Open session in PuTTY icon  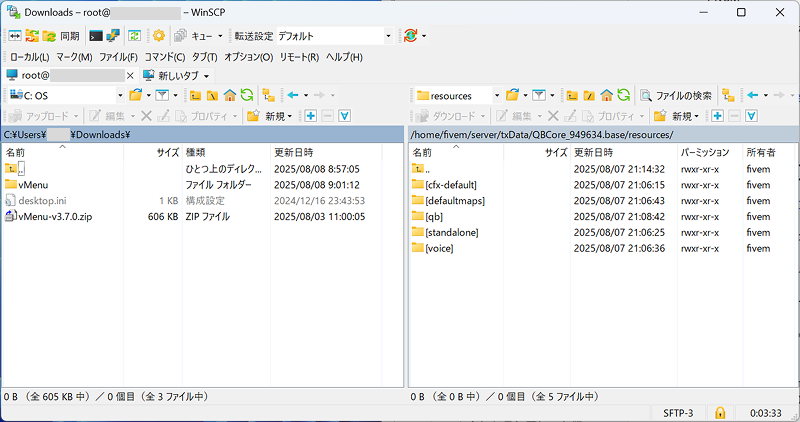coord(112,36)
